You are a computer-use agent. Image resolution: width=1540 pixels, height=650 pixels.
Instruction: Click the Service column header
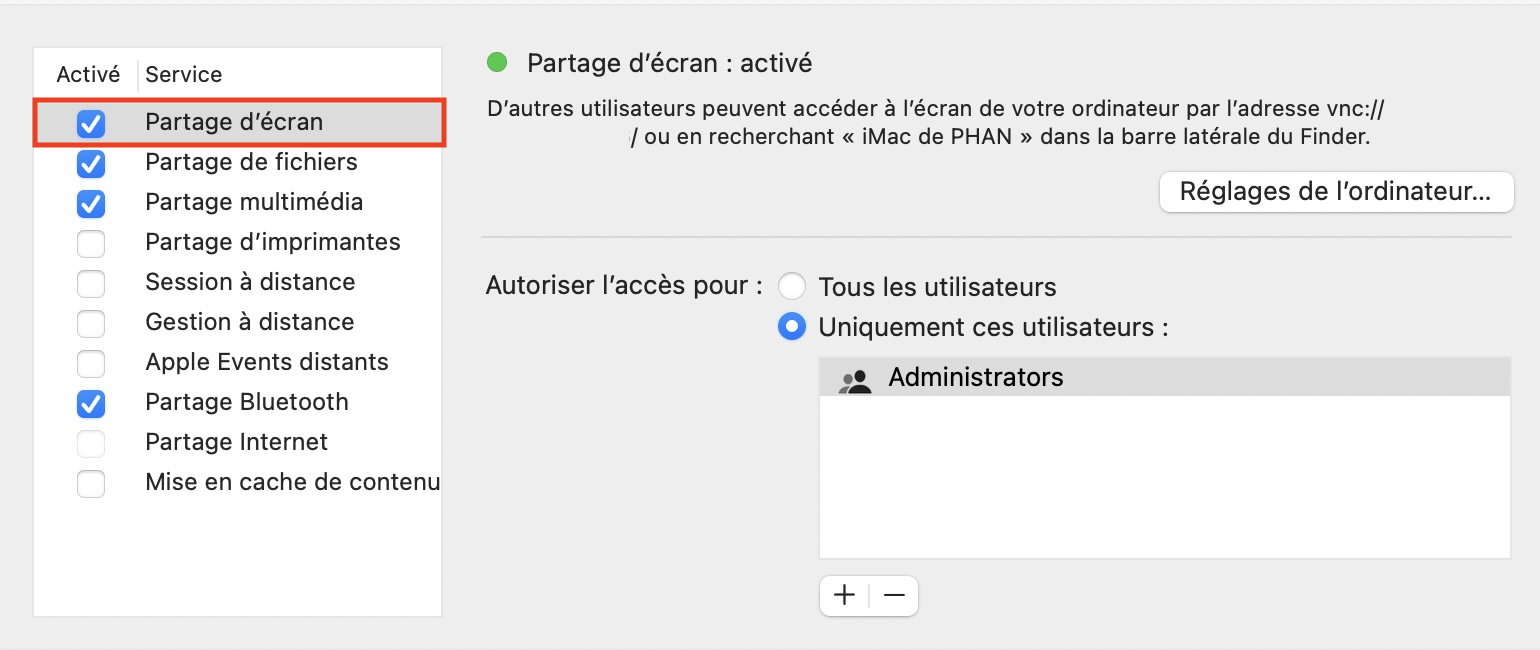tap(184, 74)
